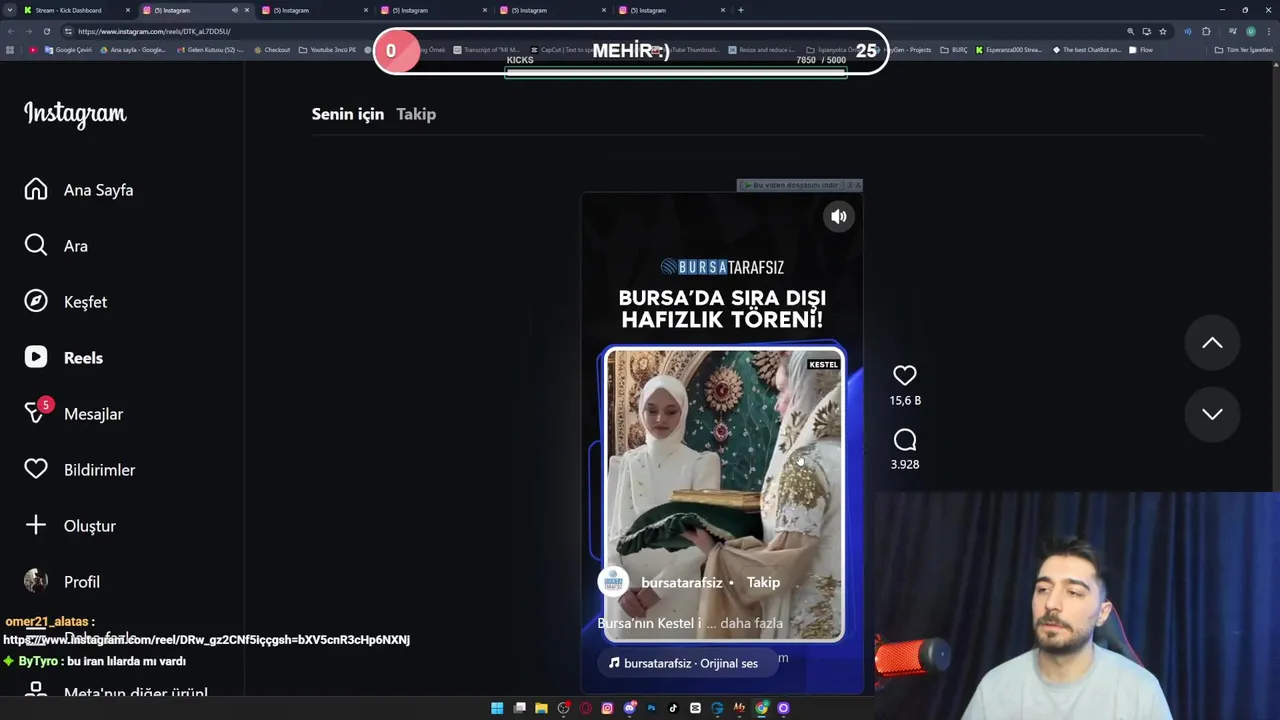The image size is (1280, 720).
Task: Go to next reel down arrow
Action: tap(1212, 414)
